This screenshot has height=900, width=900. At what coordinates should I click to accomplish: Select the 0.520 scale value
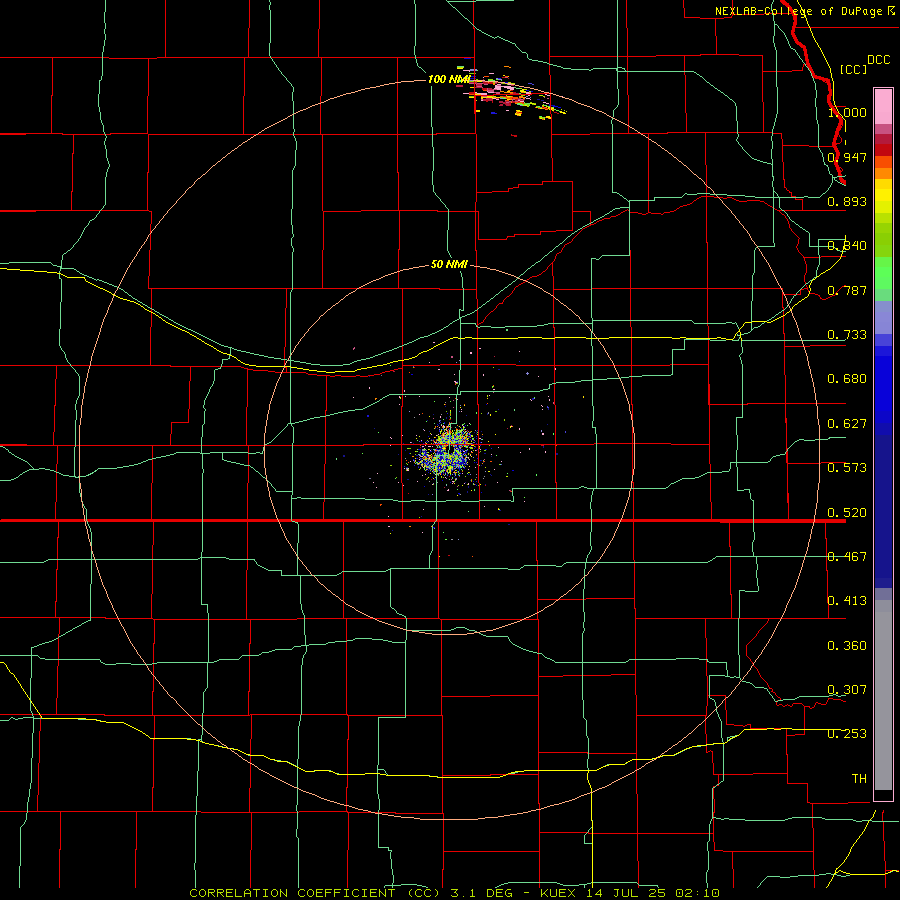point(847,513)
